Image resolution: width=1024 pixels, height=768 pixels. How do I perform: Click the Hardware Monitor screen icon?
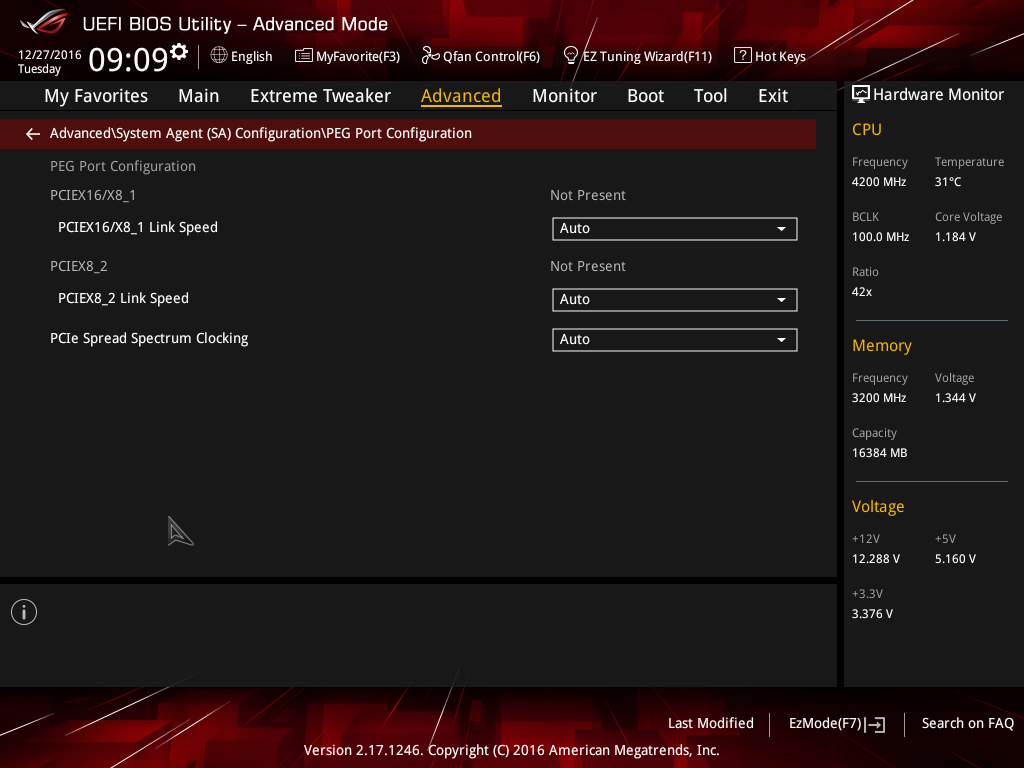click(x=861, y=95)
